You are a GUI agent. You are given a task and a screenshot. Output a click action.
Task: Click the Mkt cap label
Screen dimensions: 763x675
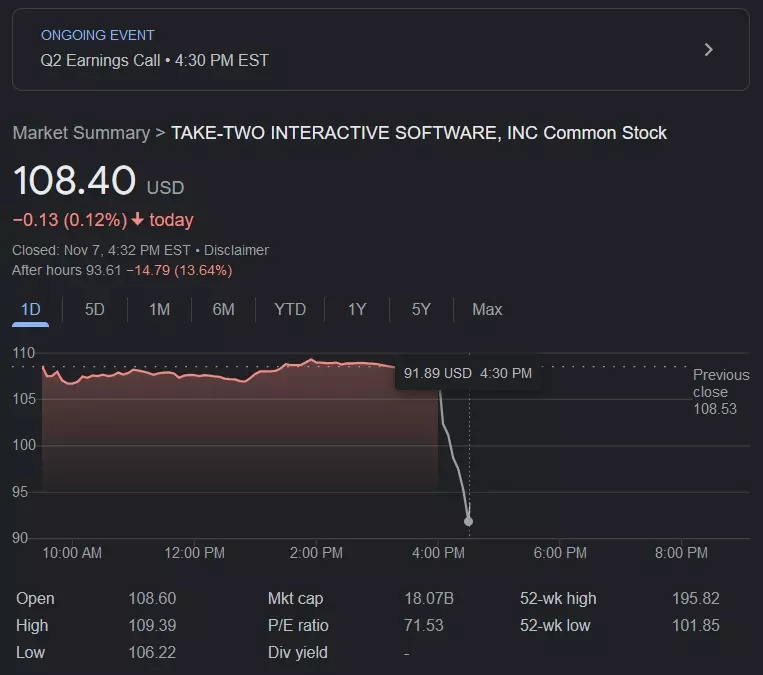pyautogui.click(x=295, y=599)
